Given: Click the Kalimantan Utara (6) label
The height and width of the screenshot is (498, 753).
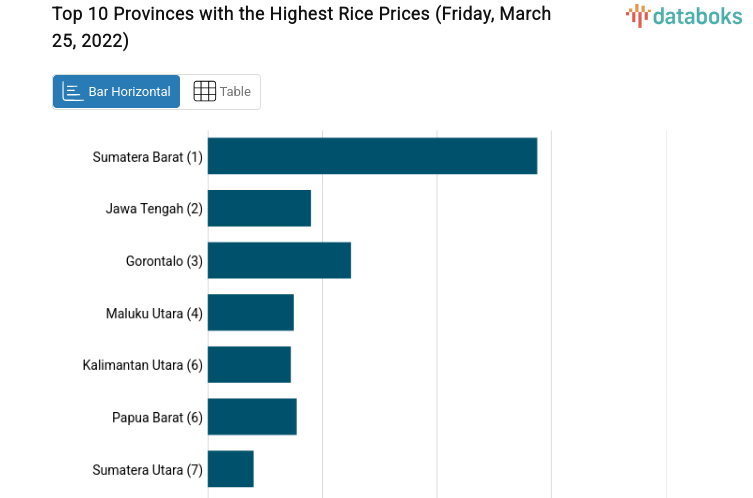Looking at the screenshot, I should click(142, 365).
